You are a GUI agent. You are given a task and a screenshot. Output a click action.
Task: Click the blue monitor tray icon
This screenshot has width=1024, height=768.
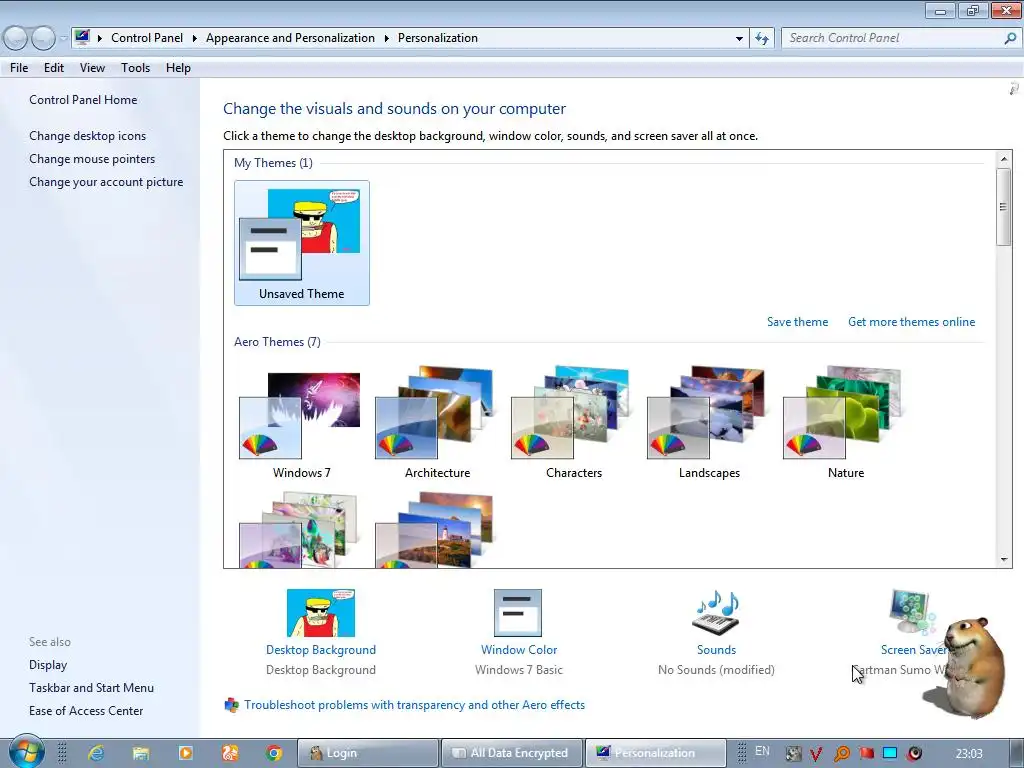click(890, 753)
